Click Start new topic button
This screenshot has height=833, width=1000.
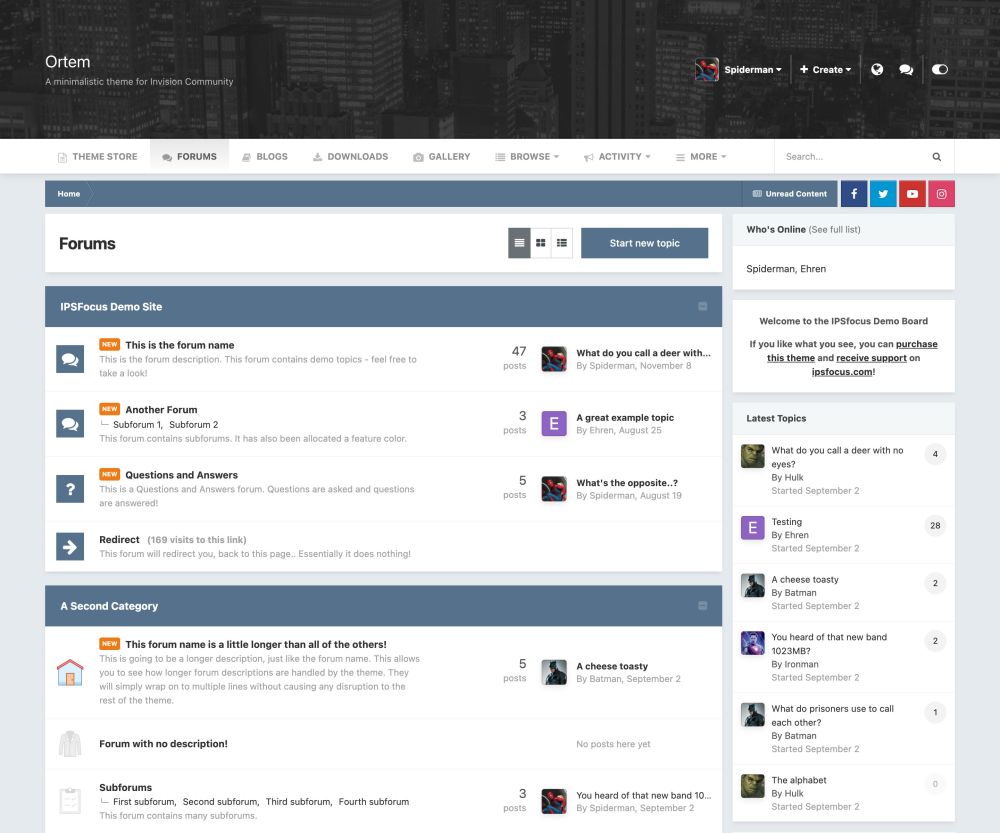[x=644, y=243]
